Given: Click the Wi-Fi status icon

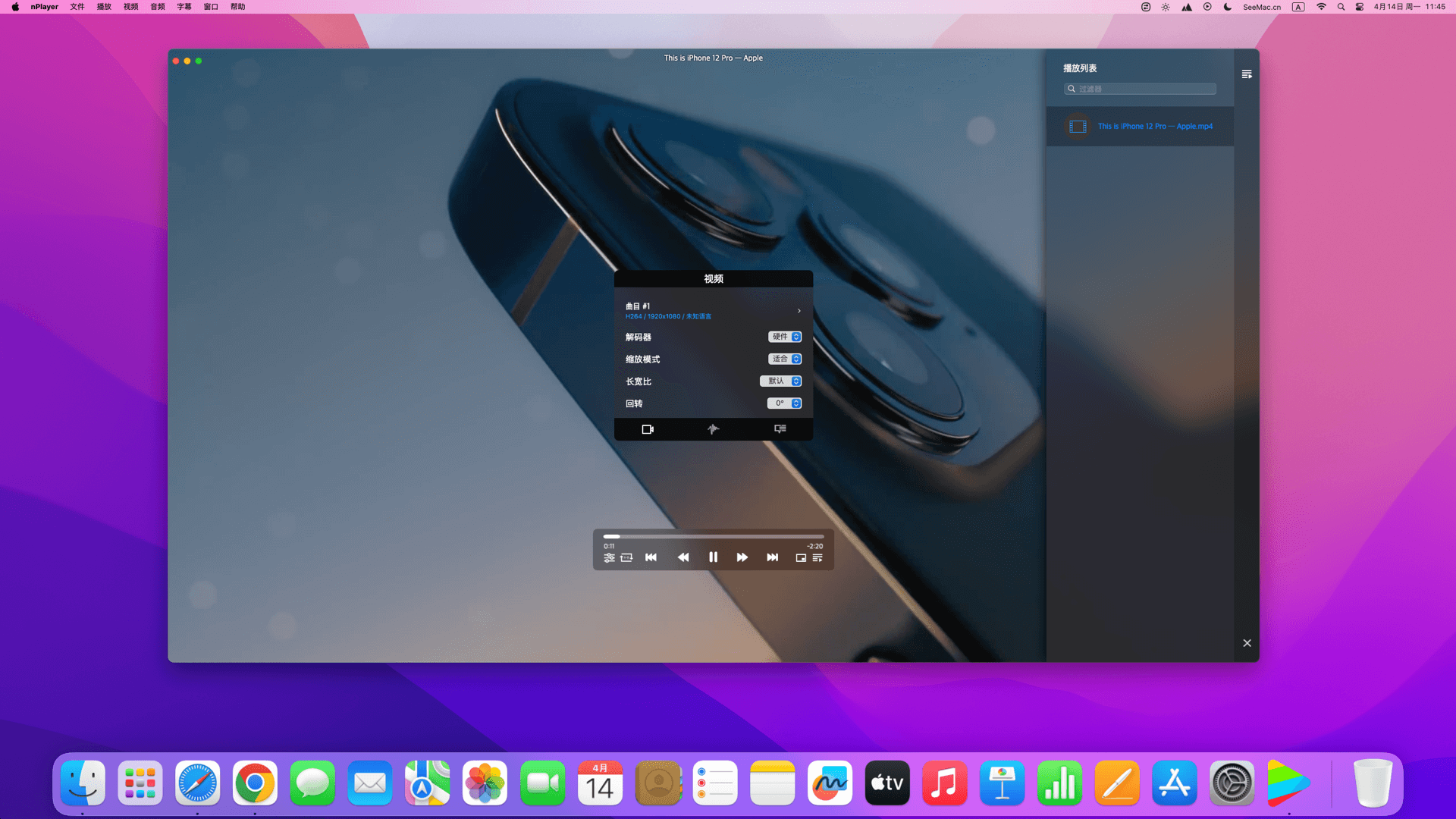Looking at the screenshot, I should coord(1321,7).
